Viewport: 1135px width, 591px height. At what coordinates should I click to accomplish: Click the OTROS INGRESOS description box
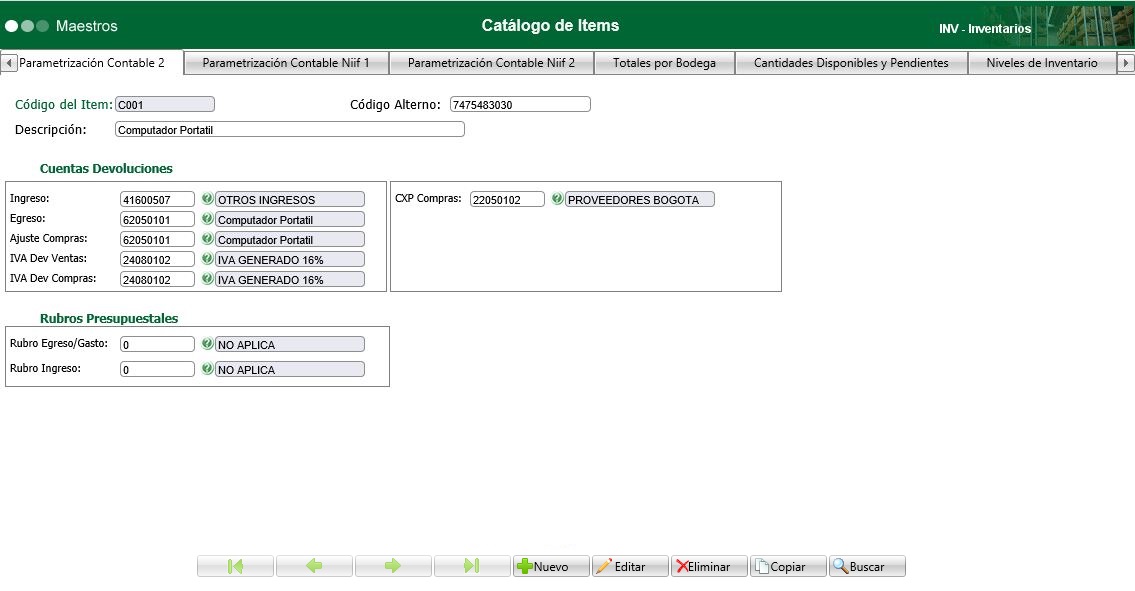(x=290, y=199)
